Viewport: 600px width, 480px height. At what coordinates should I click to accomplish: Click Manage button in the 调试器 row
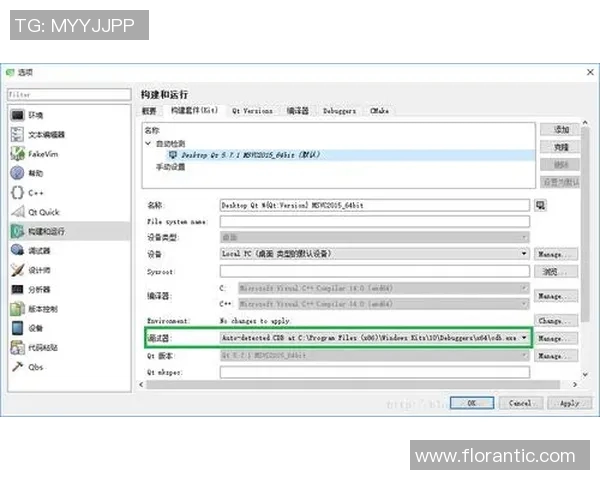(x=556, y=338)
